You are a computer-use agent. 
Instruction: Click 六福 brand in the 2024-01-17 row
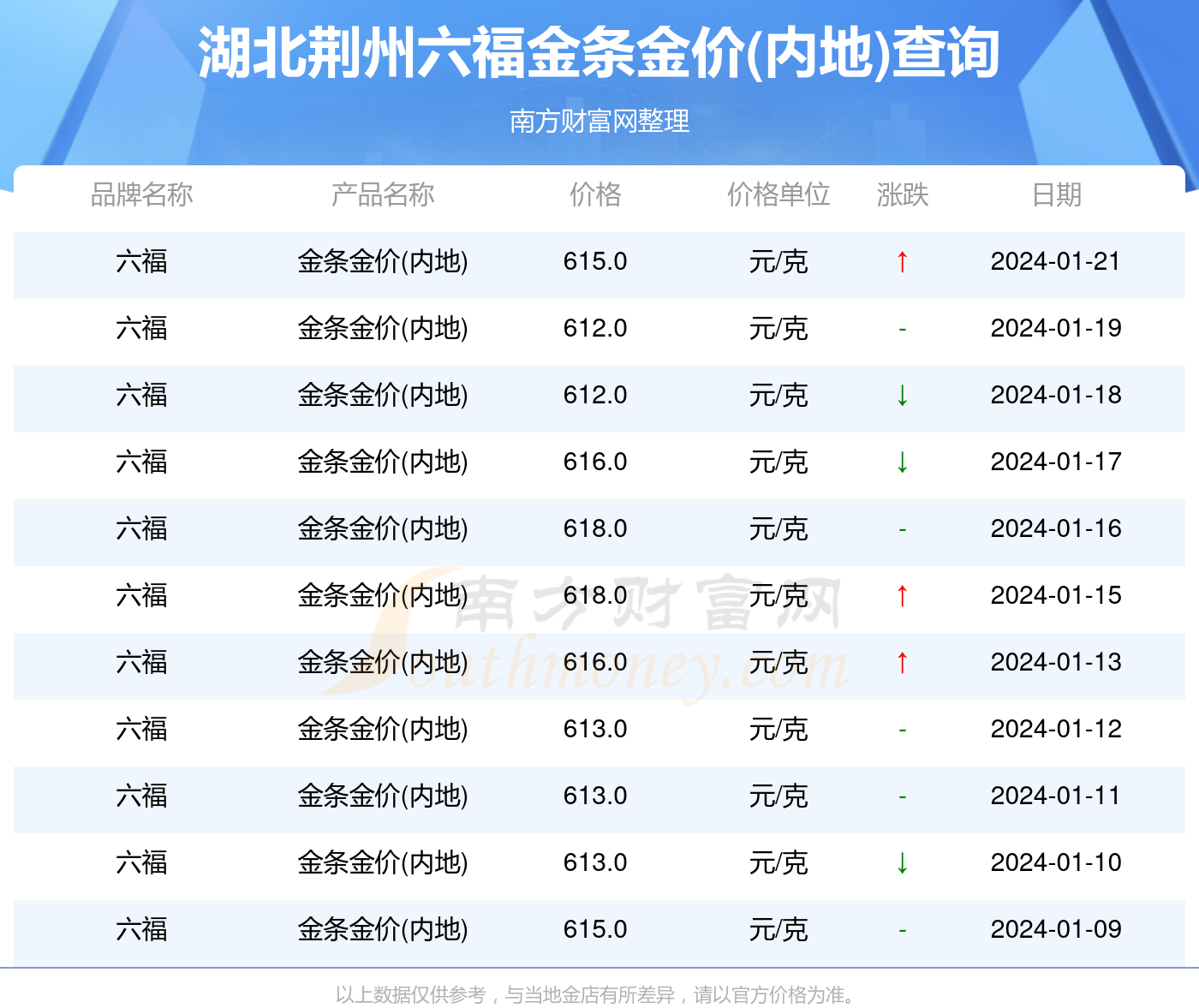(x=142, y=462)
